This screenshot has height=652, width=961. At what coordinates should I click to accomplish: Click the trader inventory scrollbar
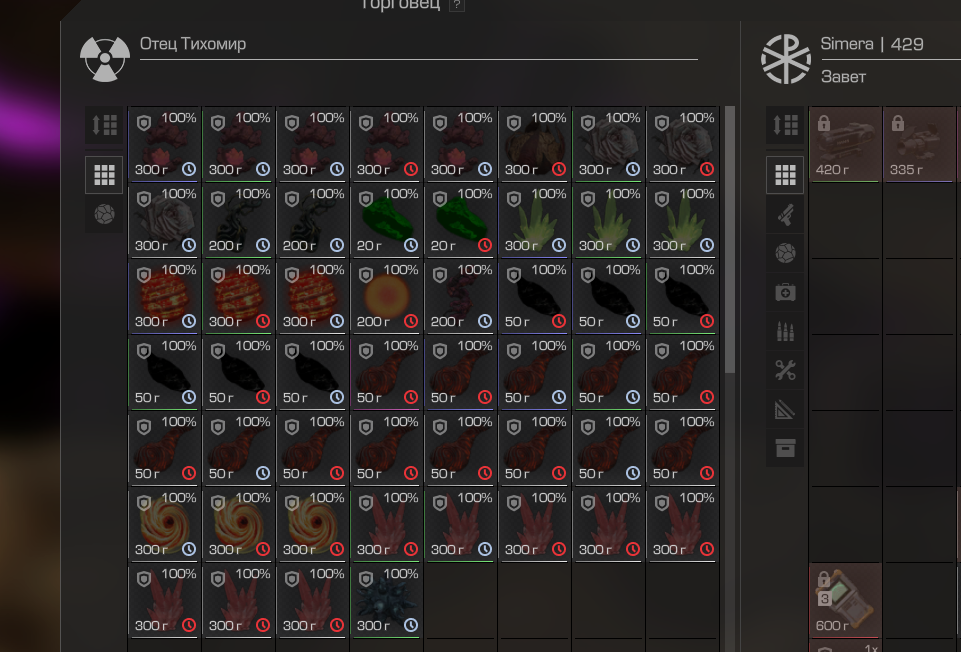729,239
